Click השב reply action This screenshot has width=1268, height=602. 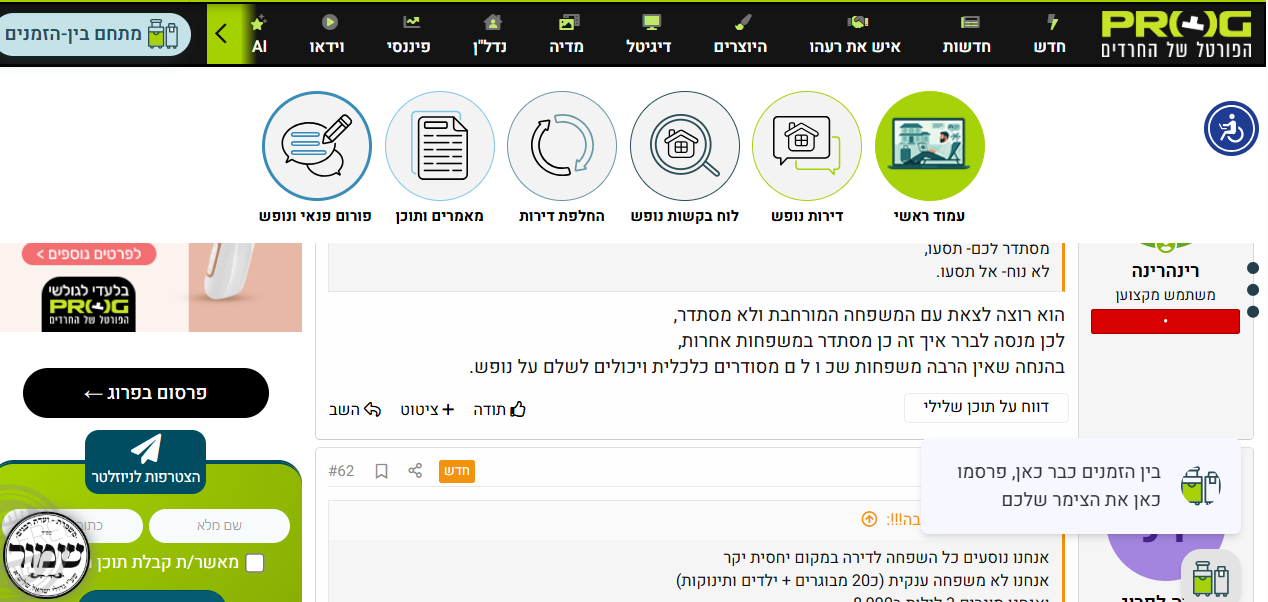point(356,409)
